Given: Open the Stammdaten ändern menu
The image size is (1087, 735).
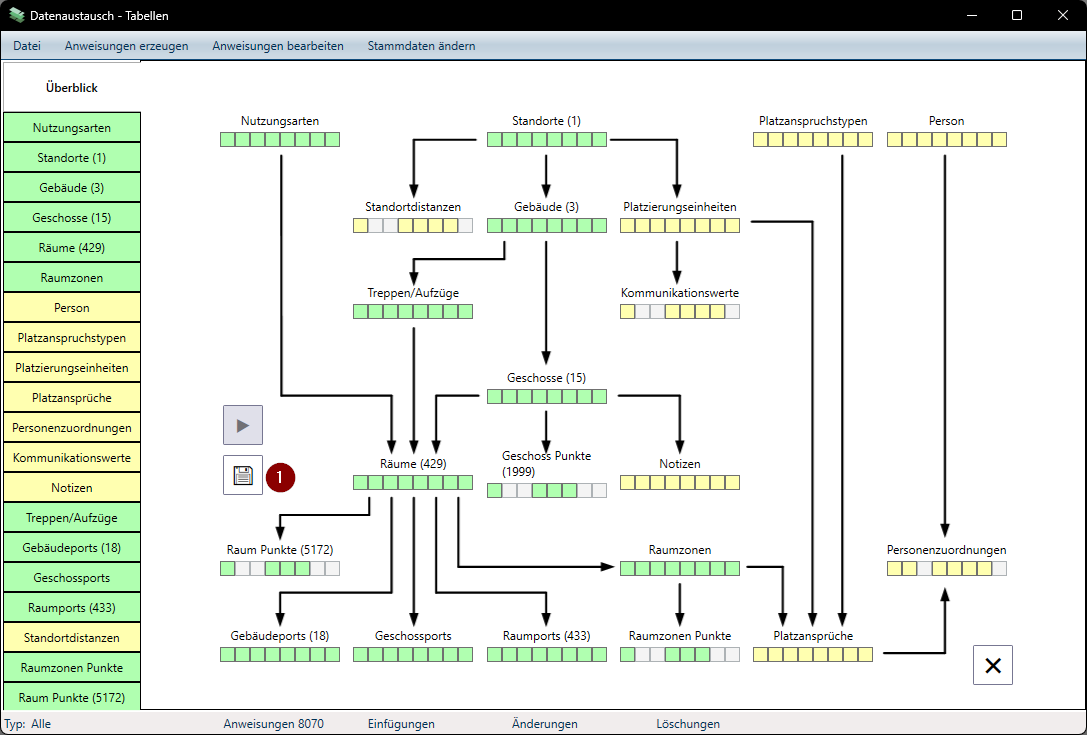Looking at the screenshot, I should (x=421, y=46).
